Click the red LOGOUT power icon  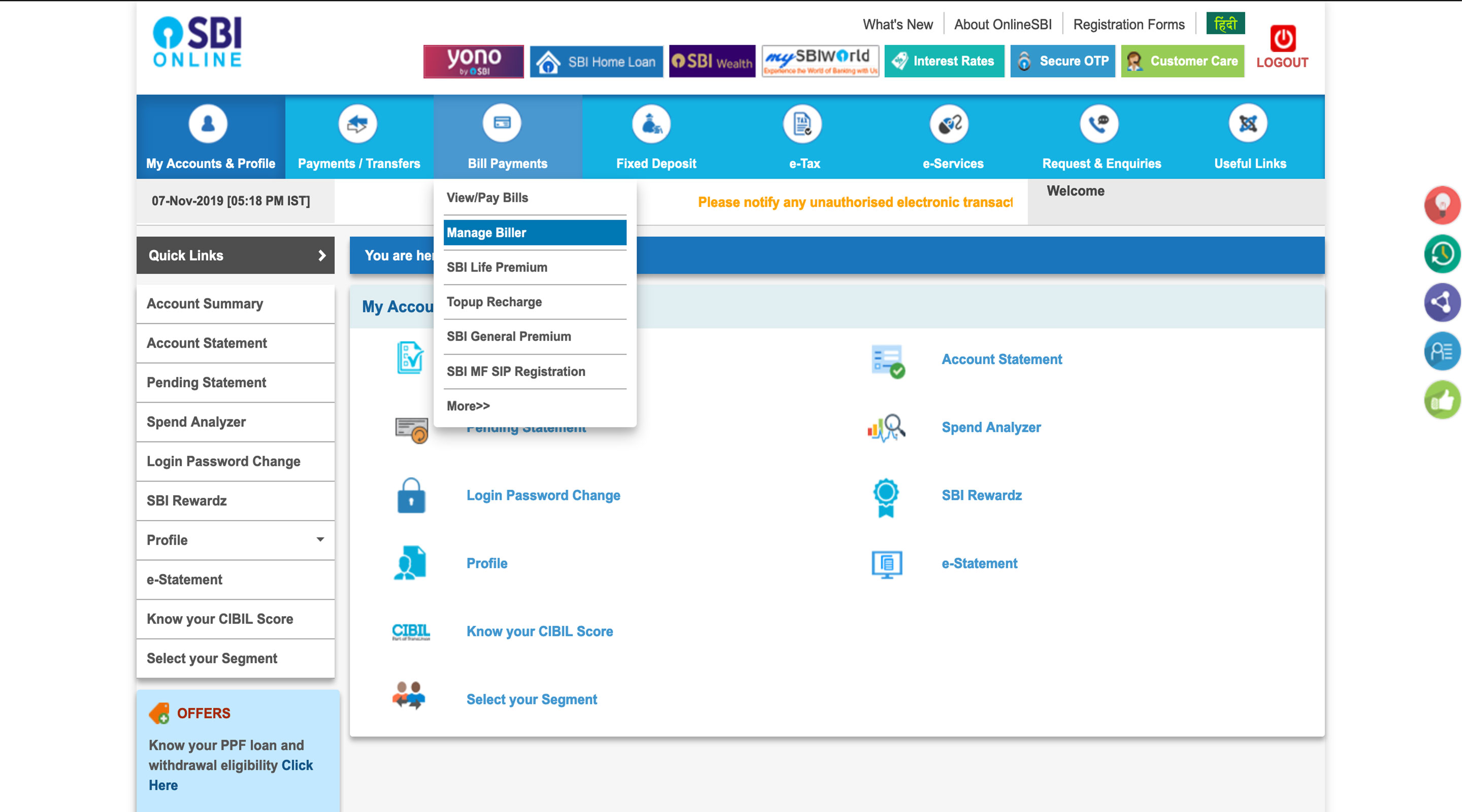(x=1282, y=39)
